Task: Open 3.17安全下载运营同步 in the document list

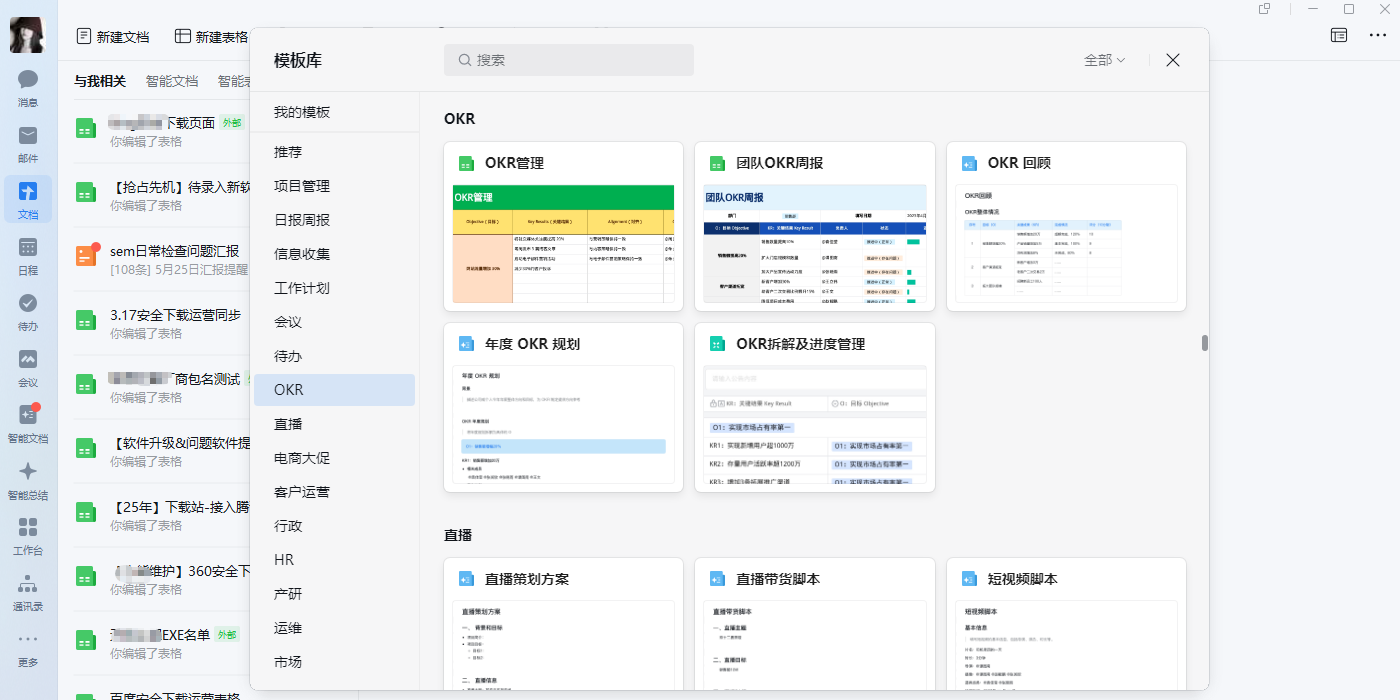Action: (x=160, y=323)
